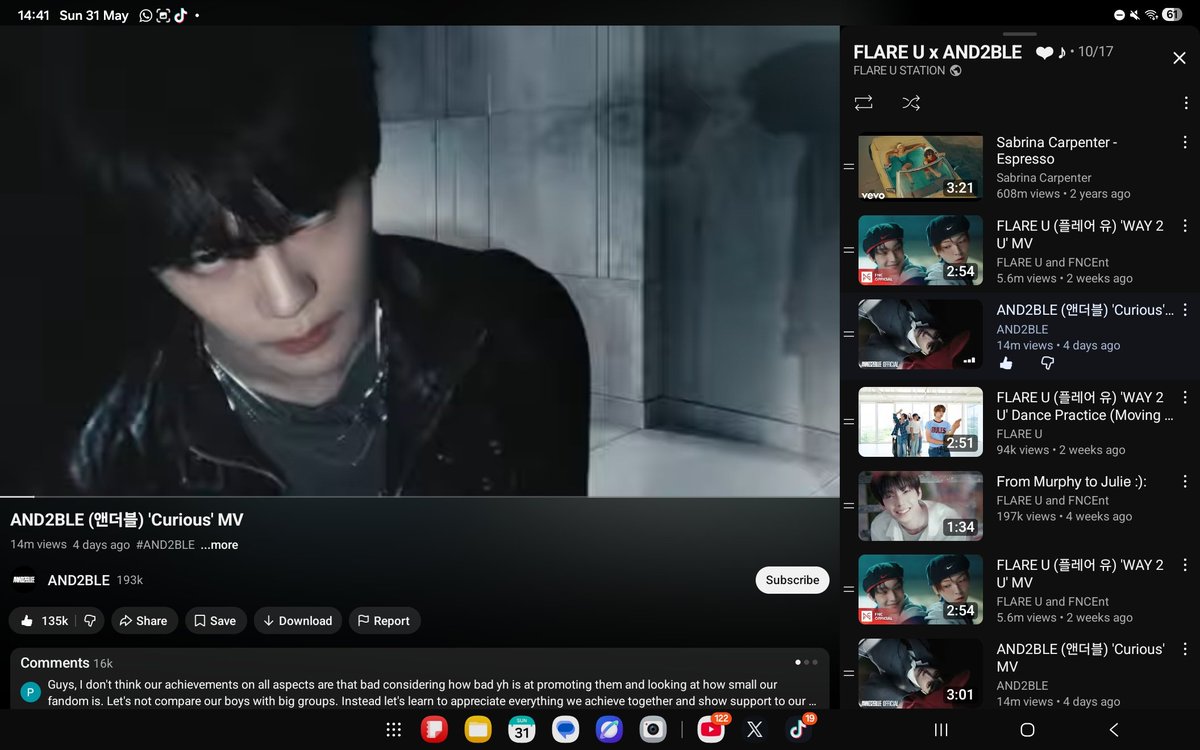Open the X app in taskbar
Viewport: 1200px width, 750px height.
(755, 730)
